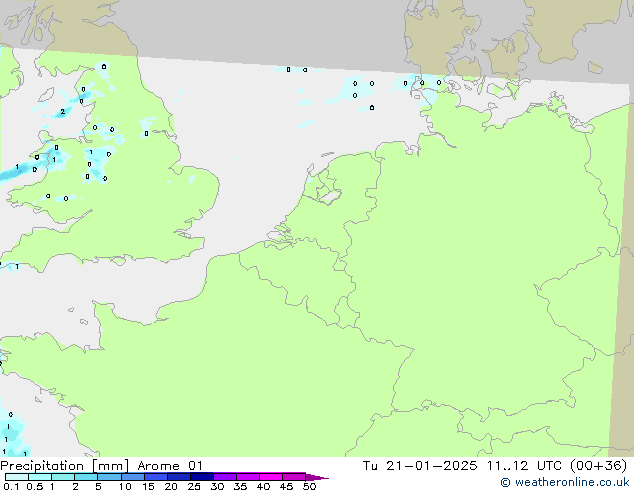The height and width of the screenshot is (490, 634).
Task: Select the 40–45 mm magenta legend swatch
Action: tap(271, 477)
